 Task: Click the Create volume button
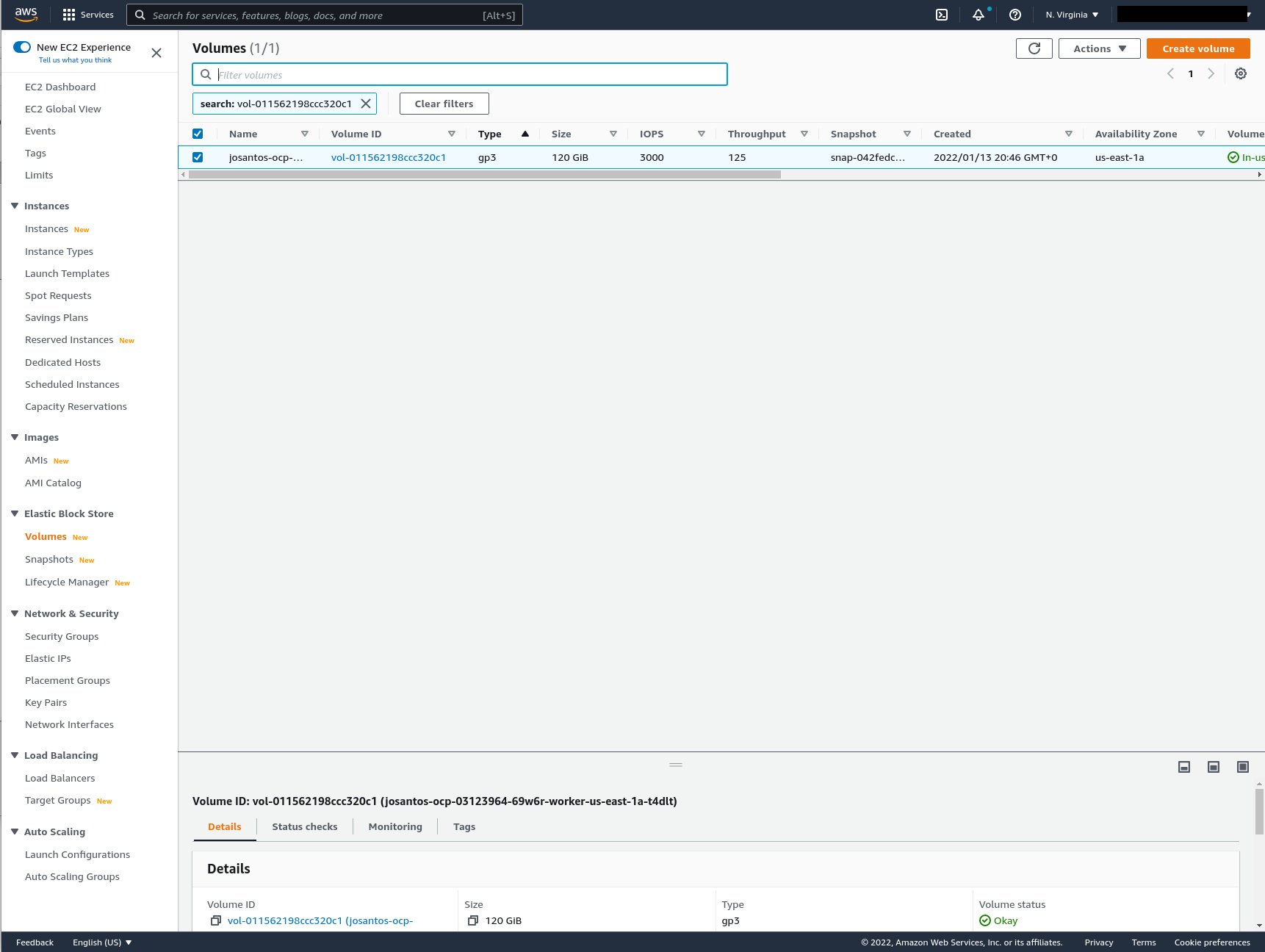(1197, 48)
